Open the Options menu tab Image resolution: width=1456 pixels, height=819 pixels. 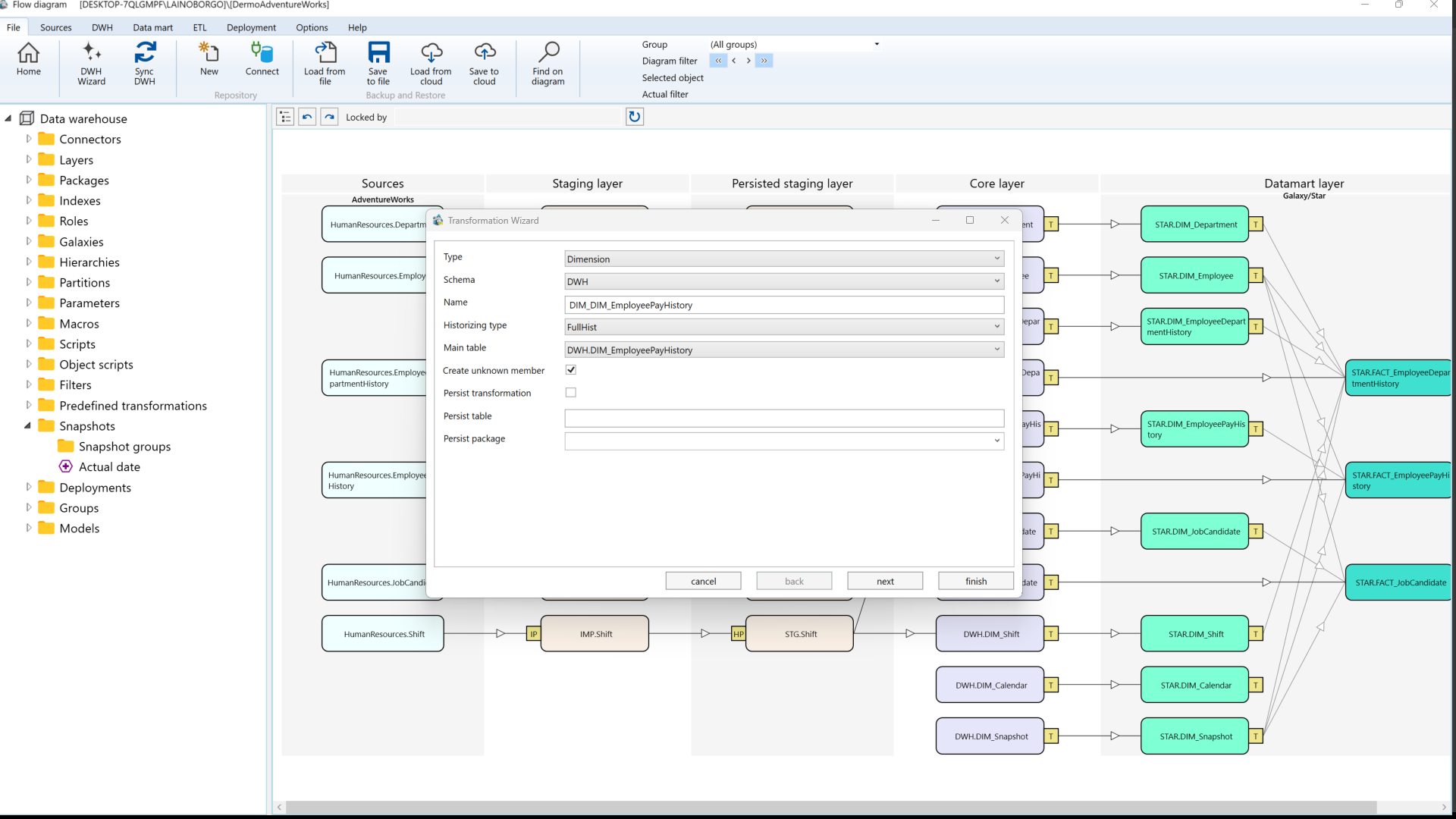tap(312, 27)
